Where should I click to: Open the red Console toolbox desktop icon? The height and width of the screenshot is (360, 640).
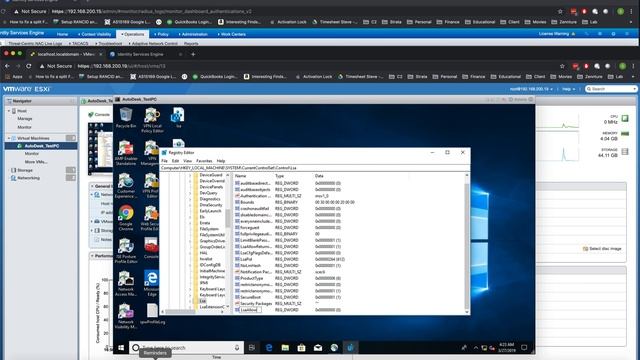(151, 248)
